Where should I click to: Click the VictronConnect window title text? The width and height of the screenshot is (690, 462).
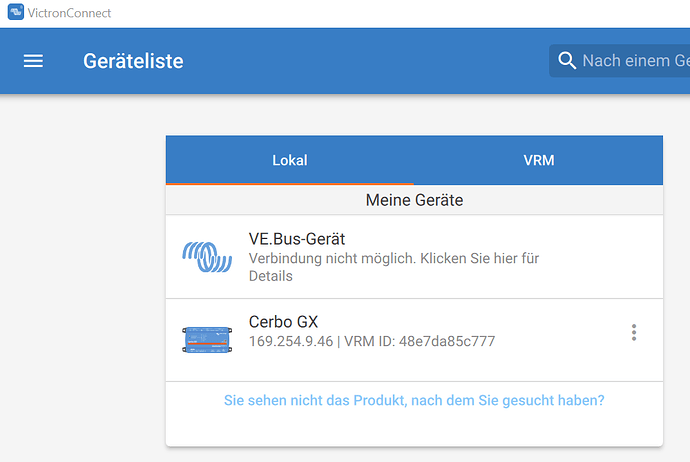point(71,13)
